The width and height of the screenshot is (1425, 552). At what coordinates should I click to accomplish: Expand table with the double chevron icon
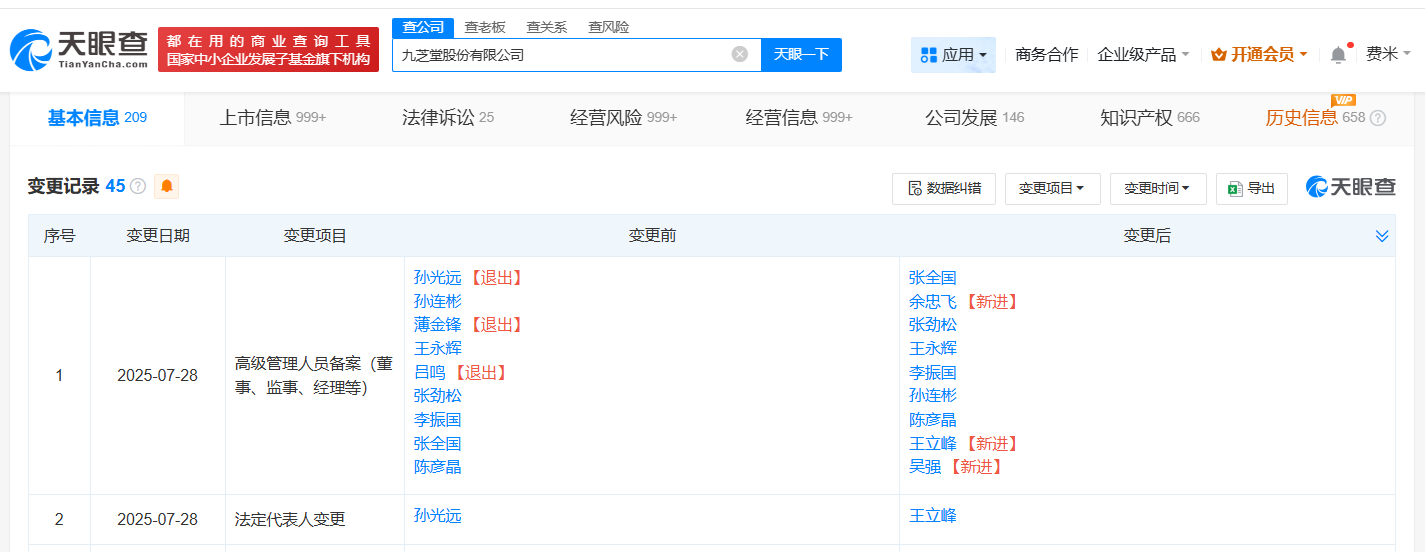click(x=1382, y=236)
